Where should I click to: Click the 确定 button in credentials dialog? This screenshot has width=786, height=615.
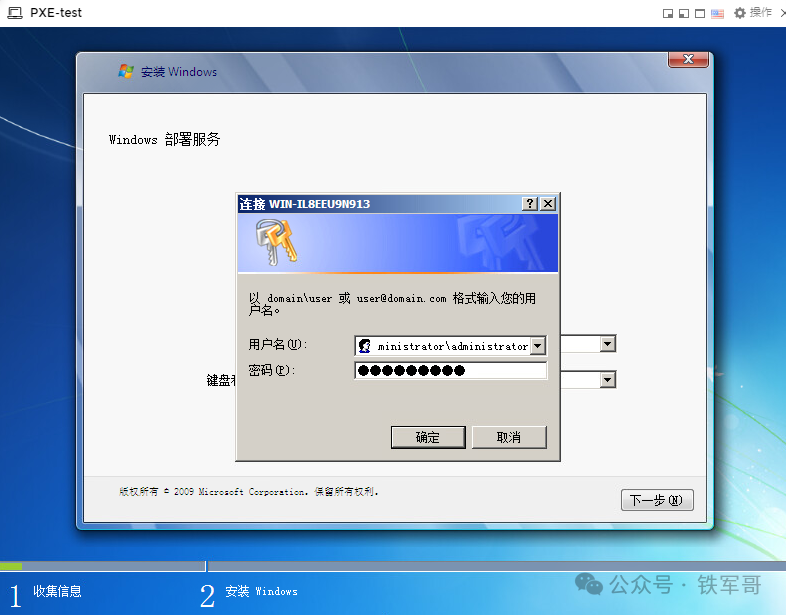[x=428, y=438]
